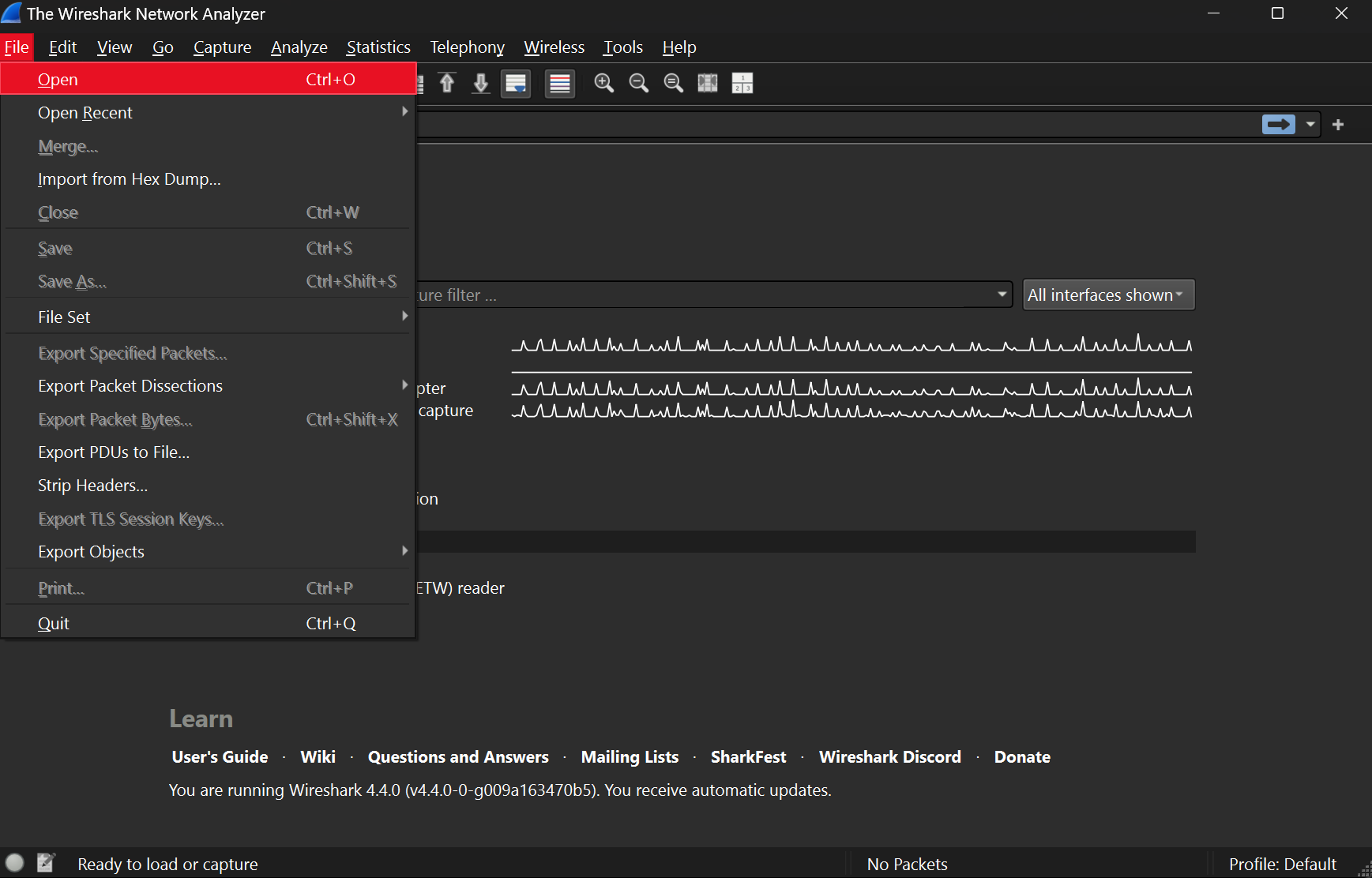The height and width of the screenshot is (878, 1372).
Task: Open the Analyze menu
Action: tap(299, 47)
